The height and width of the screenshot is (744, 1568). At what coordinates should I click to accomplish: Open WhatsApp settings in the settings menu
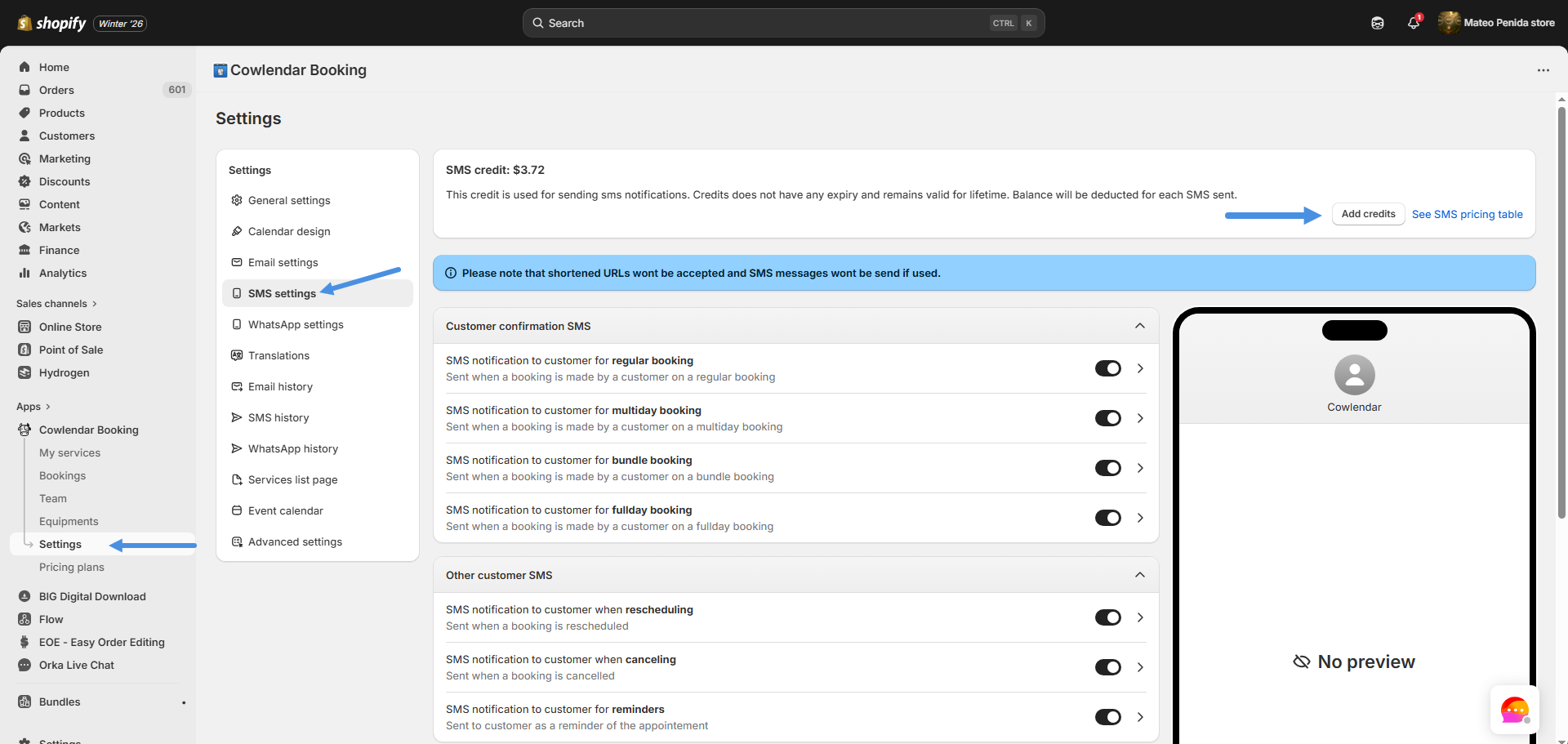[x=296, y=324]
